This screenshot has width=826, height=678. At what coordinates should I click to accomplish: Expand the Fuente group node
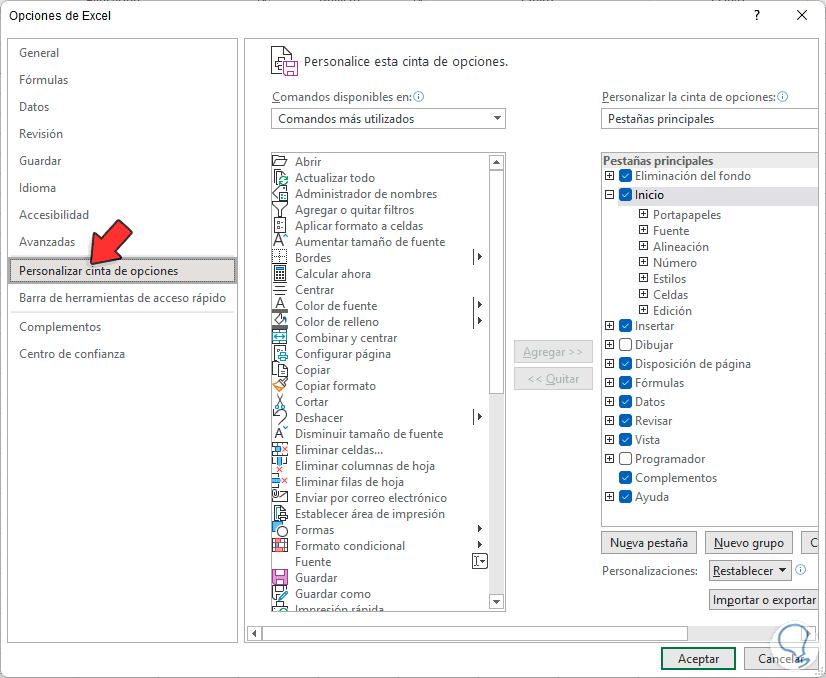[x=643, y=230]
